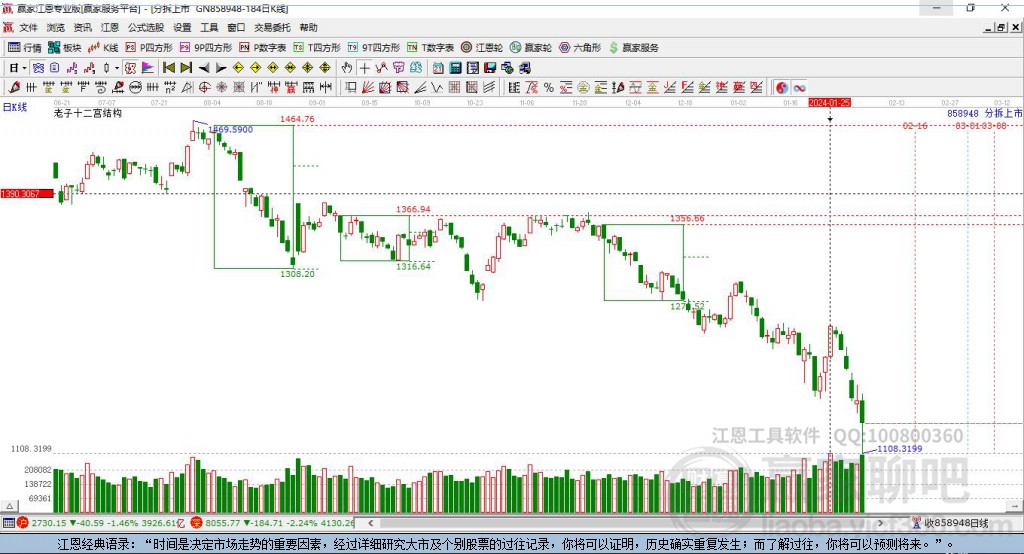Image resolution: width=1024 pixels, height=554 pixels.
Task: Open the T四方形 tool
Action: click(x=317, y=48)
